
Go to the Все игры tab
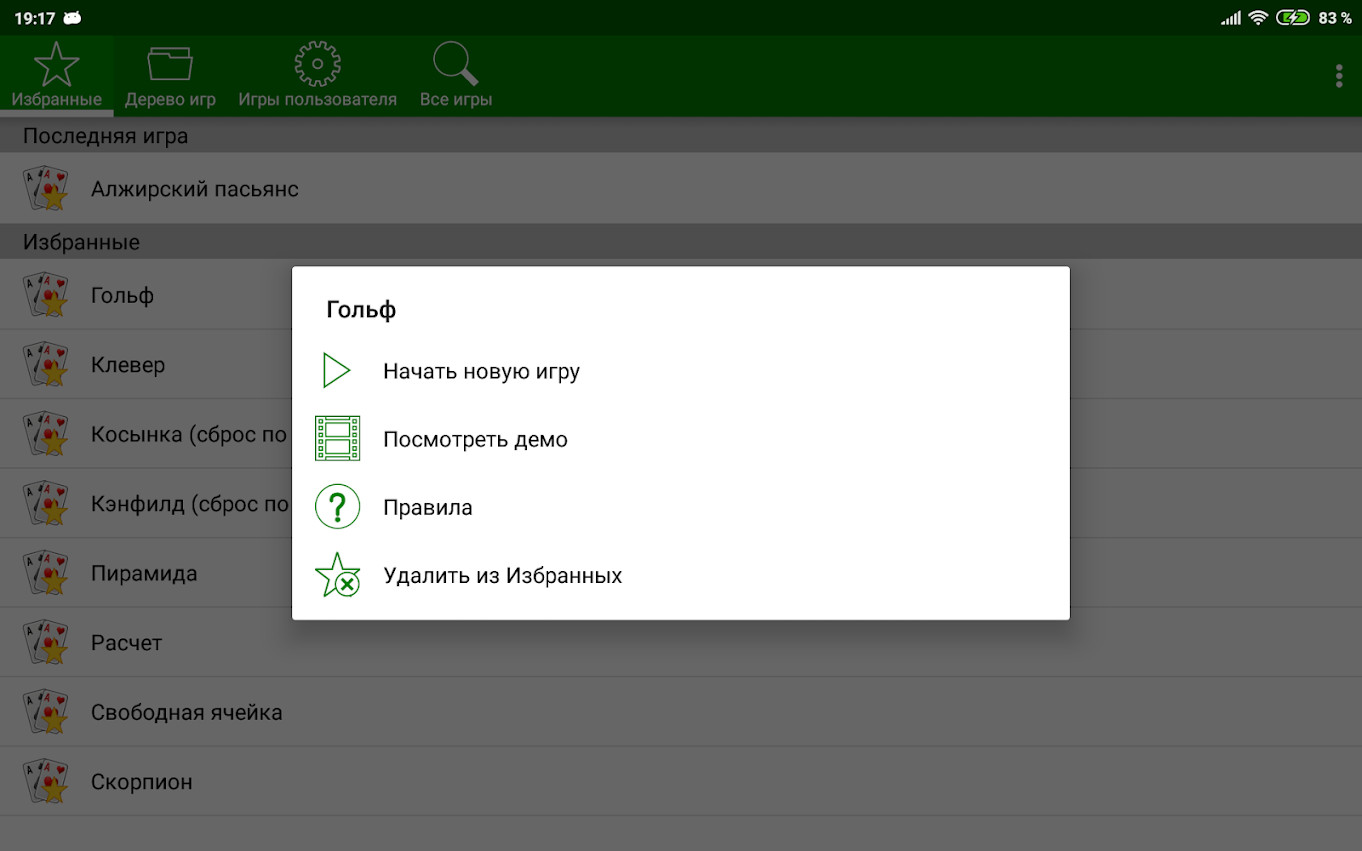point(456,76)
